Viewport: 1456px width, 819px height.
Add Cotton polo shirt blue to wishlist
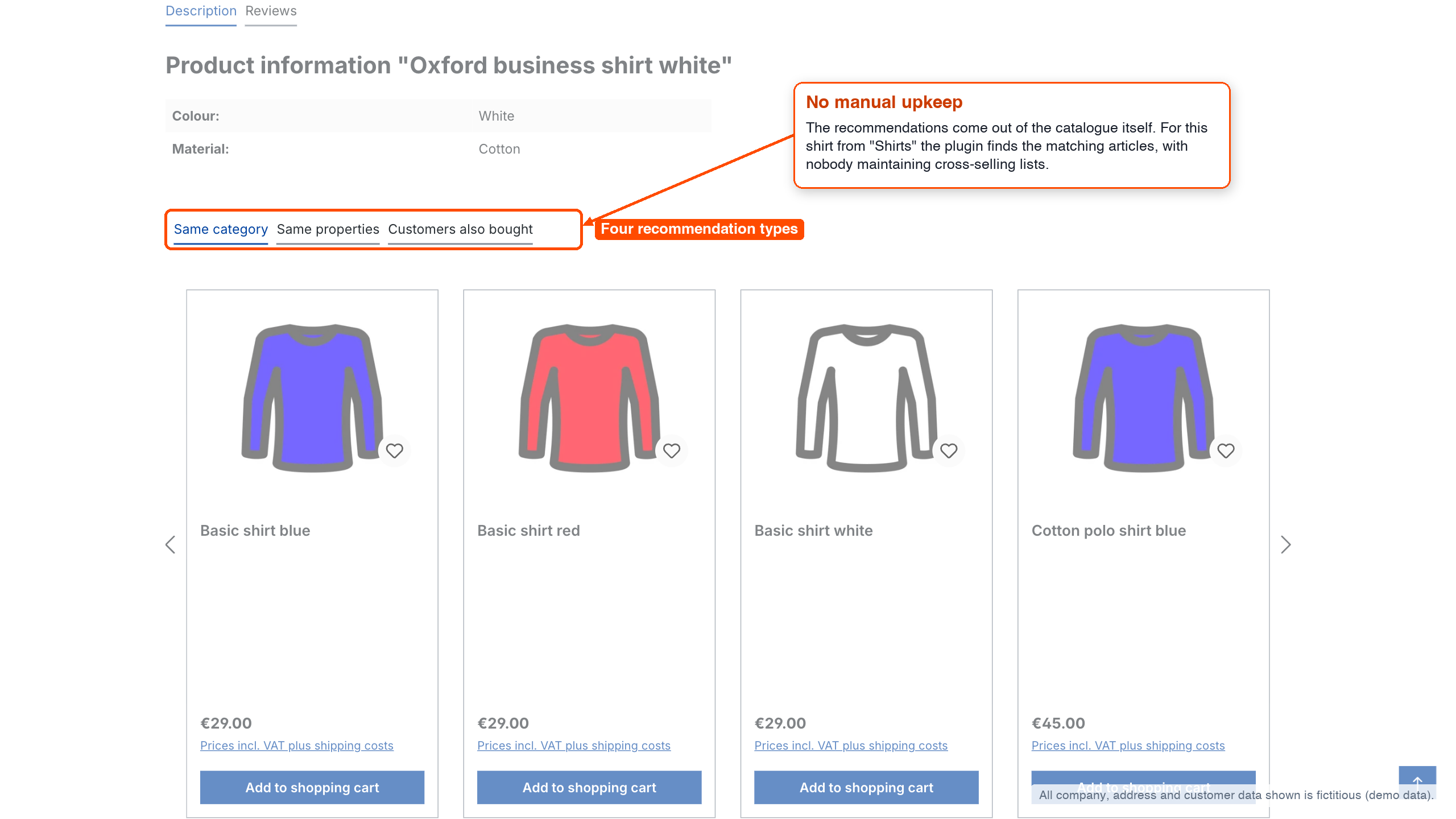click(x=1226, y=450)
